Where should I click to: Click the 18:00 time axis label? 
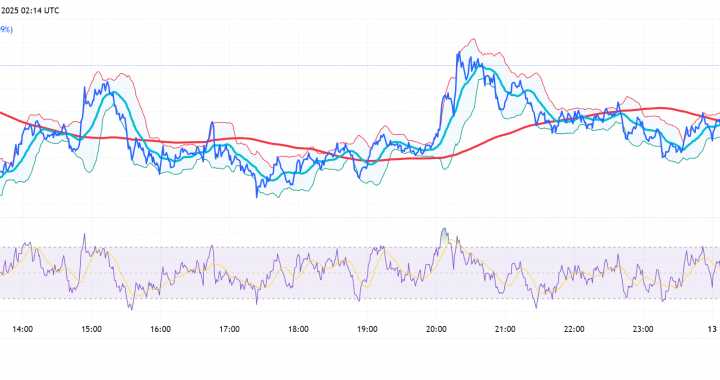pos(298,329)
